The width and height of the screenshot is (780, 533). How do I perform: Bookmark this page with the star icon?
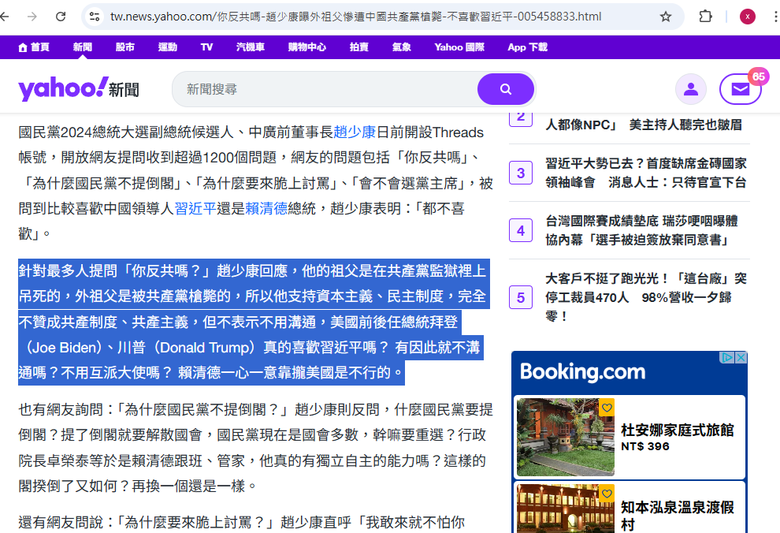coord(666,17)
